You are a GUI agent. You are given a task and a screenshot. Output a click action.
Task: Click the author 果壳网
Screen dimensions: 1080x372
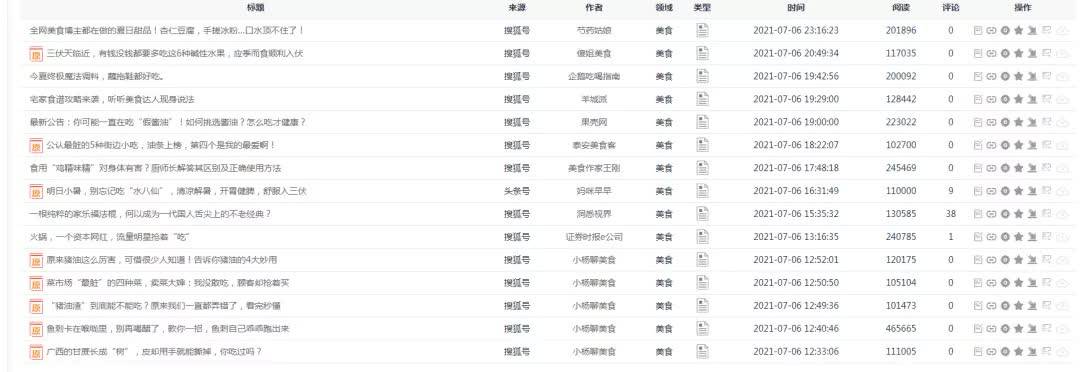[x=594, y=122]
